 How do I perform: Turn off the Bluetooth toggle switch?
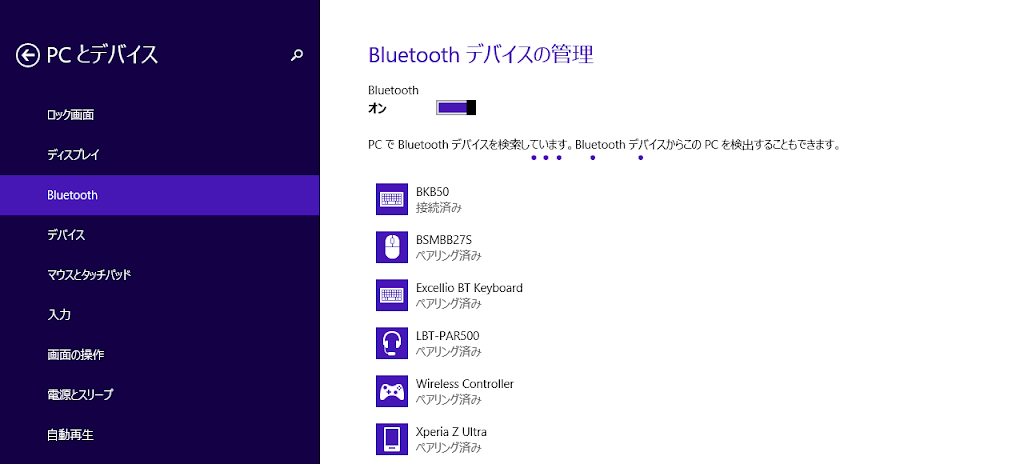click(x=456, y=108)
